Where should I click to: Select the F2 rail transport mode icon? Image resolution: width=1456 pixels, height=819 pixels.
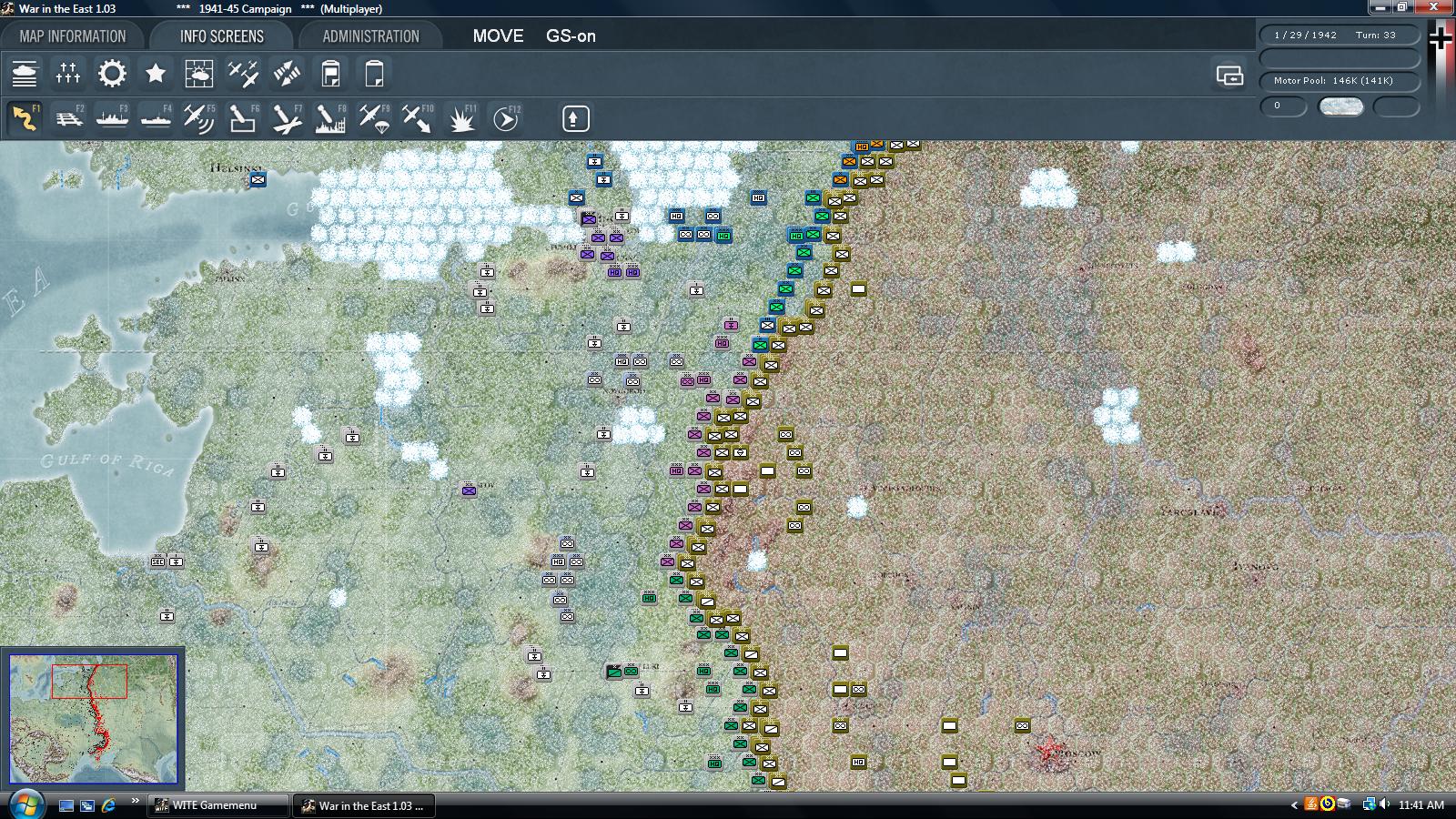point(68,118)
